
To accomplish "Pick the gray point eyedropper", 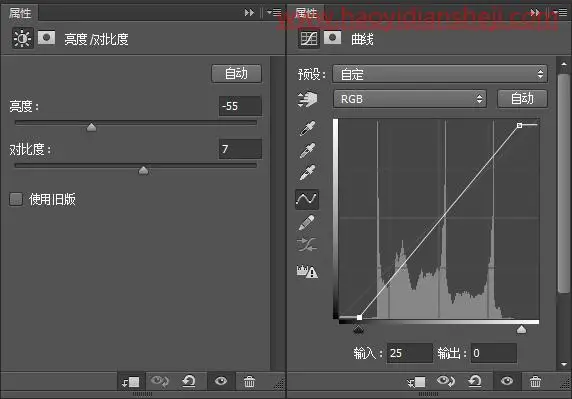I will coord(307,150).
